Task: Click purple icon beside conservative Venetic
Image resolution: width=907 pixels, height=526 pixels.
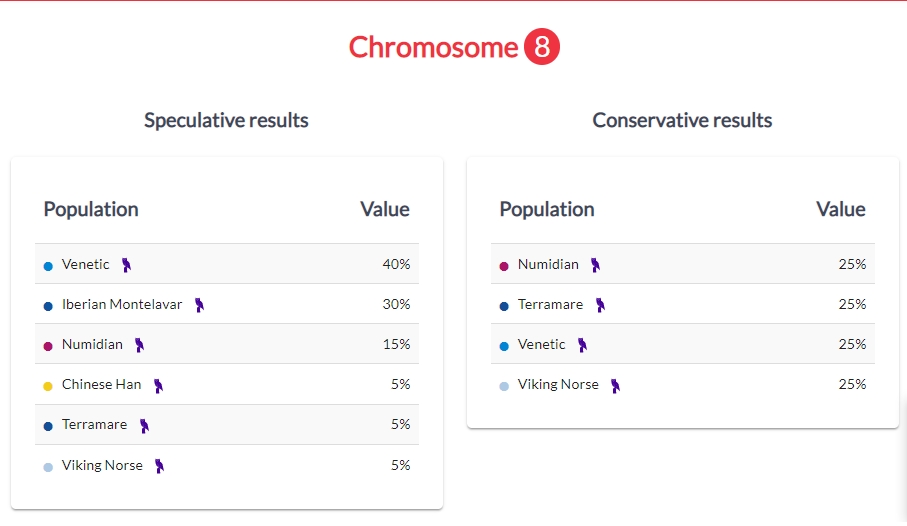Action: pos(582,345)
